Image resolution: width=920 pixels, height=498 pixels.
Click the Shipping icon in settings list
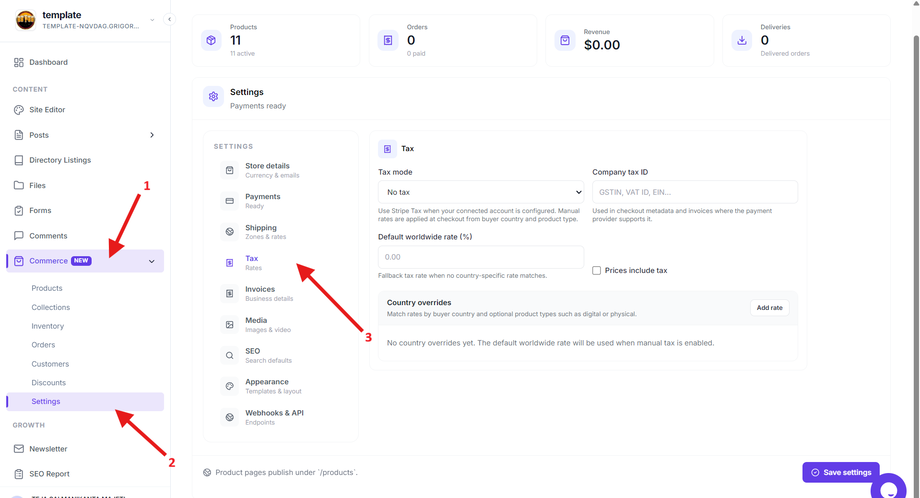tap(229, 232)
